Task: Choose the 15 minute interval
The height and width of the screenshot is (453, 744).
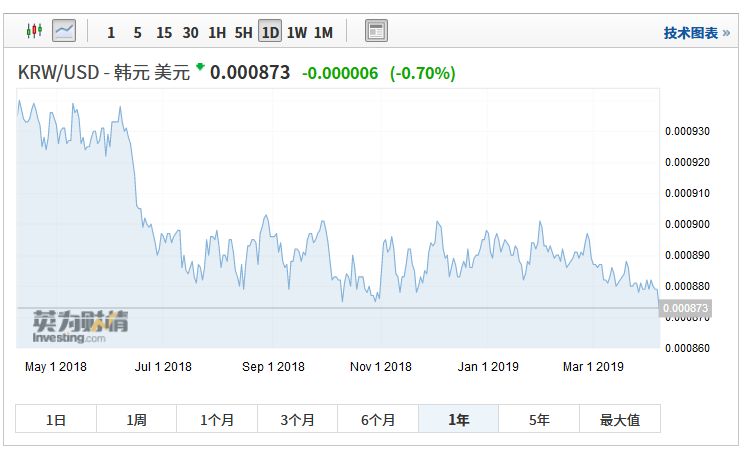Action: (x=164, y=33)
